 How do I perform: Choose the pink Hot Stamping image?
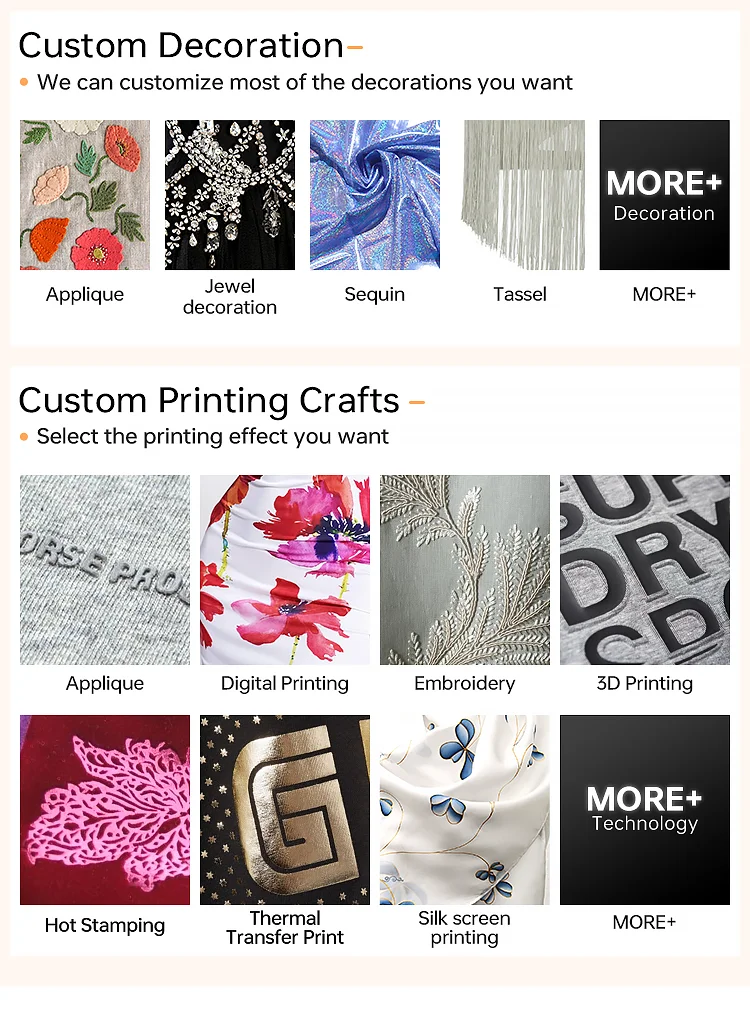tap(105, 810)
